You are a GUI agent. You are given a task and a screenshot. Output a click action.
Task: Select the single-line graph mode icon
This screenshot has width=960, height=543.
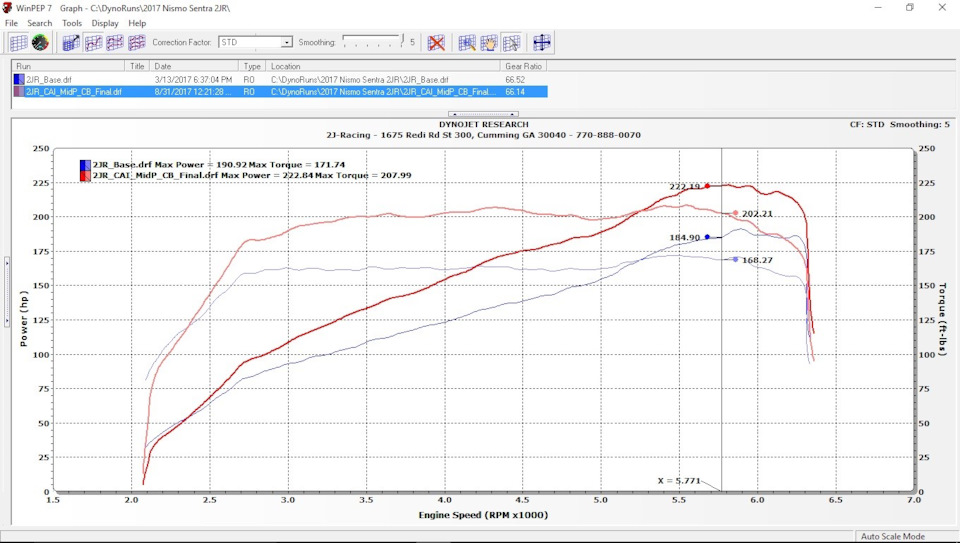(94, 42)
